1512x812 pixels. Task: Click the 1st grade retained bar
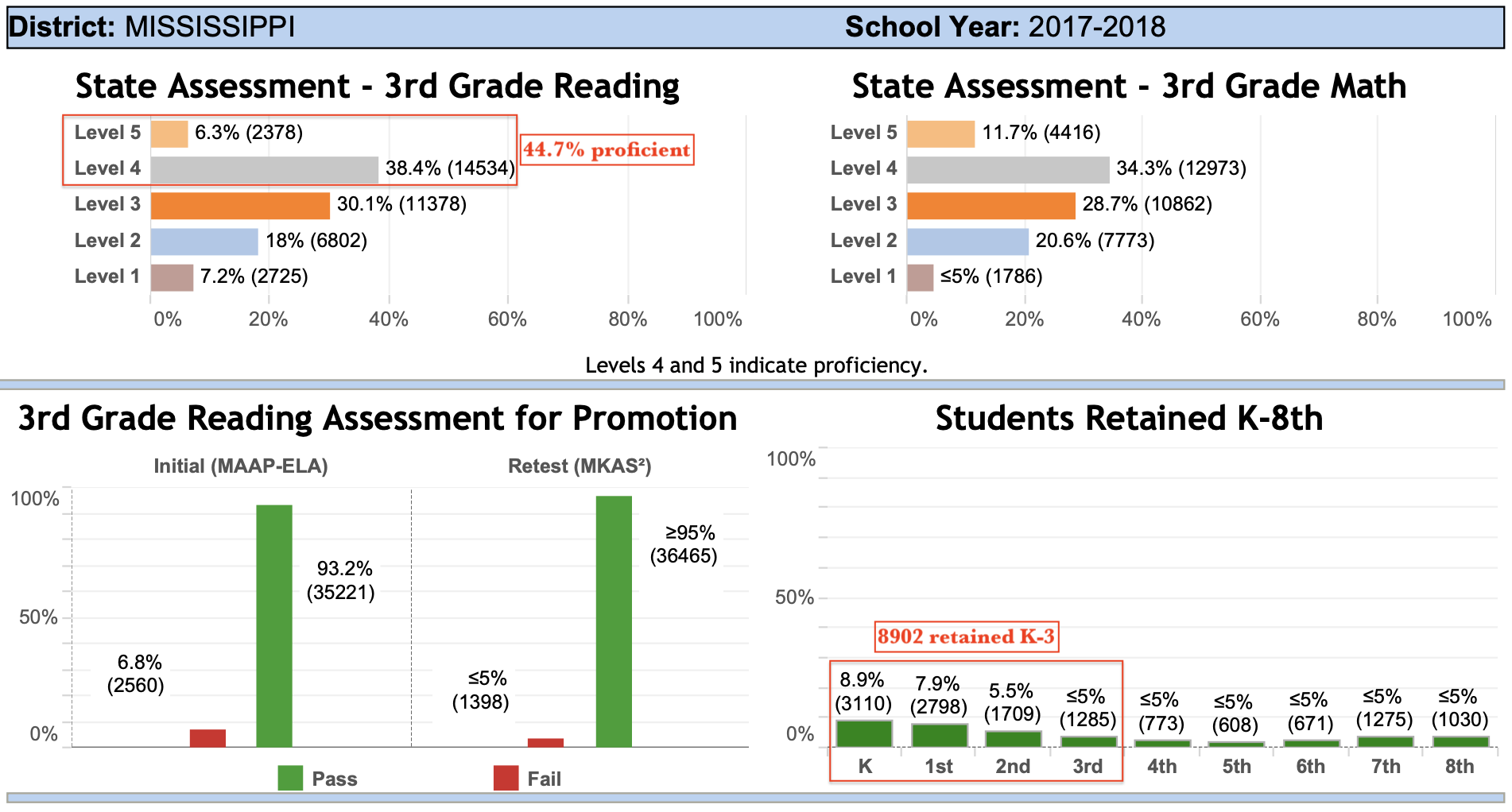(939, 735)
